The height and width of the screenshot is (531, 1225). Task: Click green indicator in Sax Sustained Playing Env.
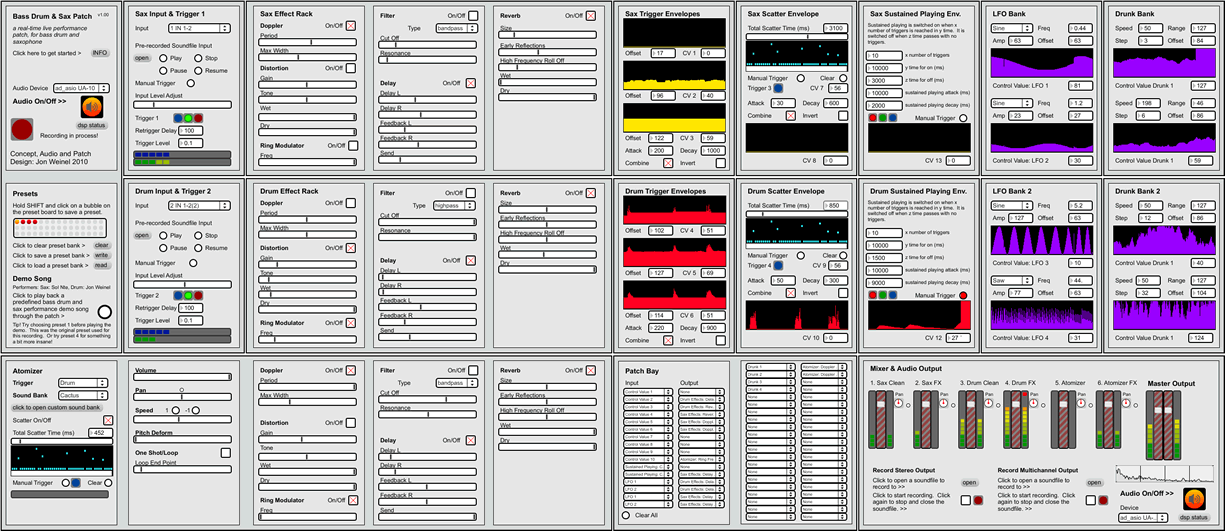(882, 118)
